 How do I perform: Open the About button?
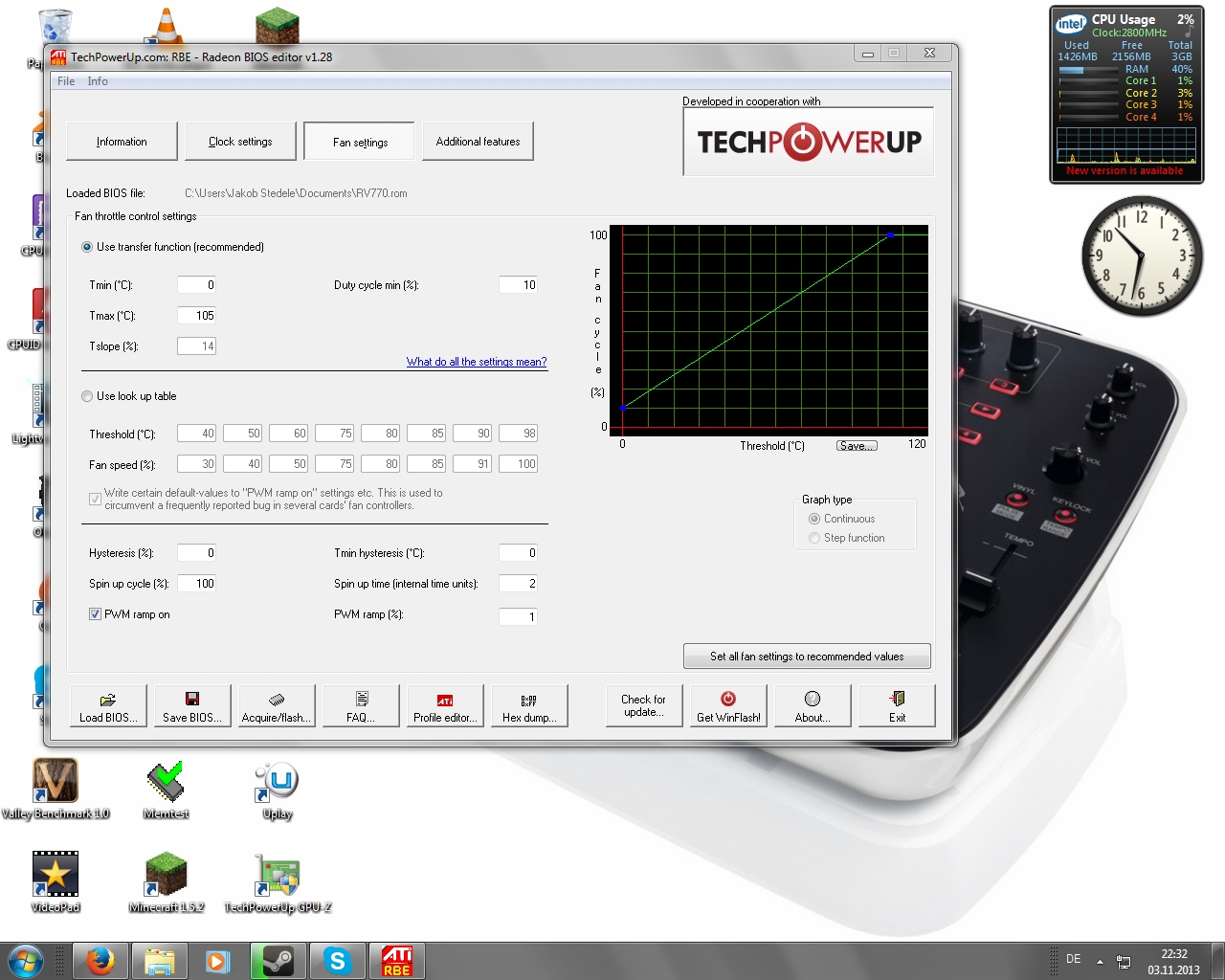(x=813, y=706)
